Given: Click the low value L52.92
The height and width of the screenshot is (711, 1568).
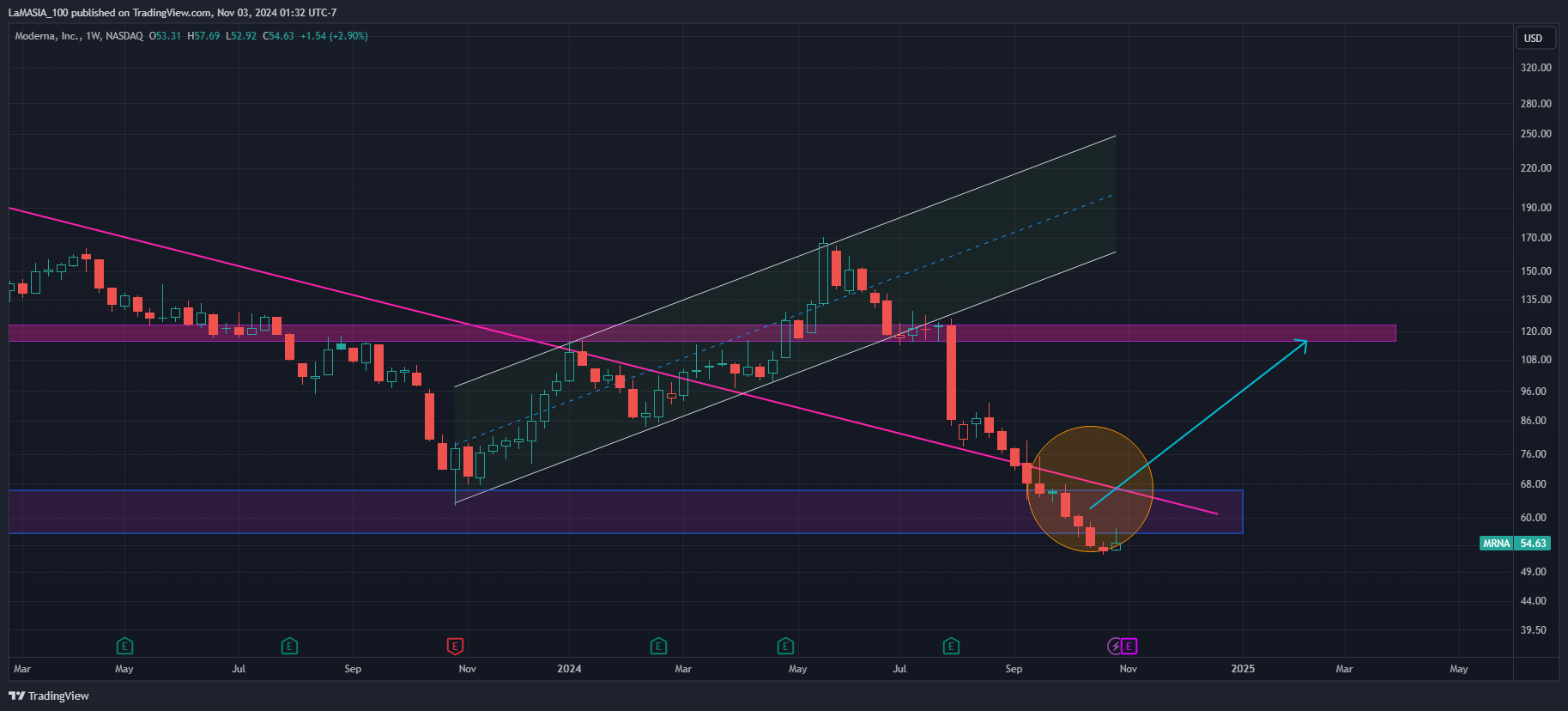Looking at the screenshot, I should pos(241,36).
